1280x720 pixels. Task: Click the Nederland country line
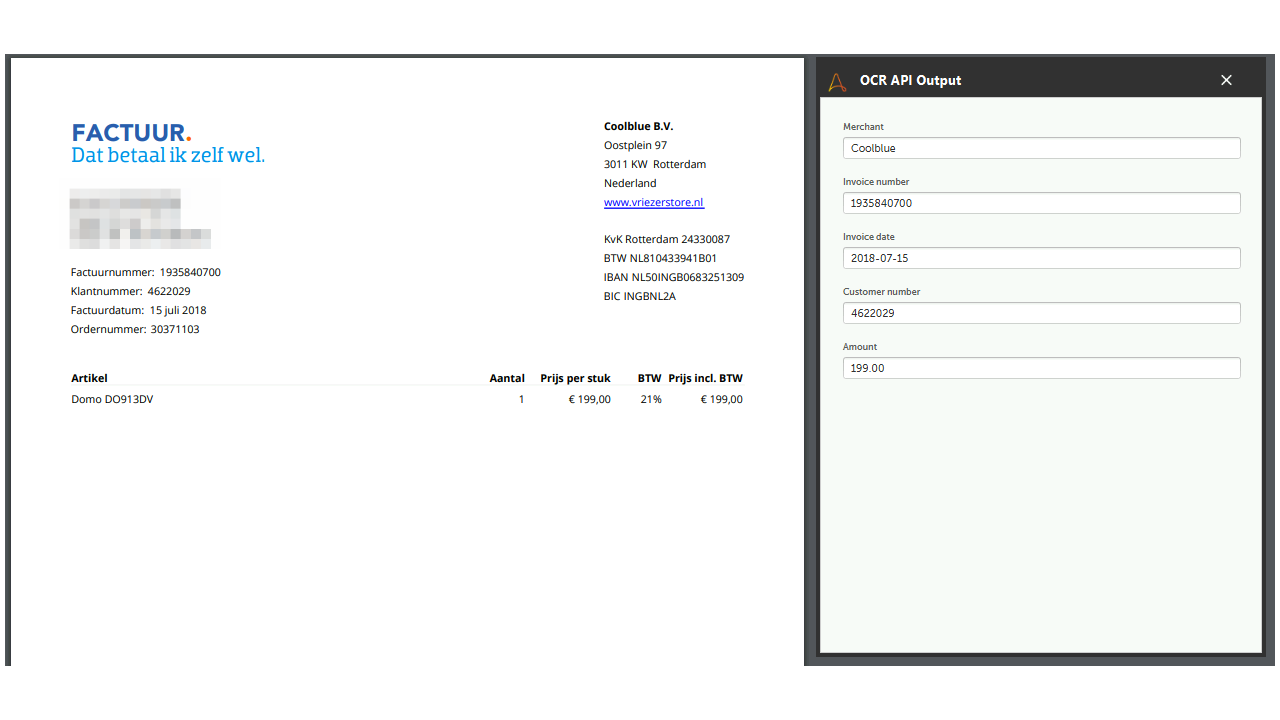tap(630, 183)
